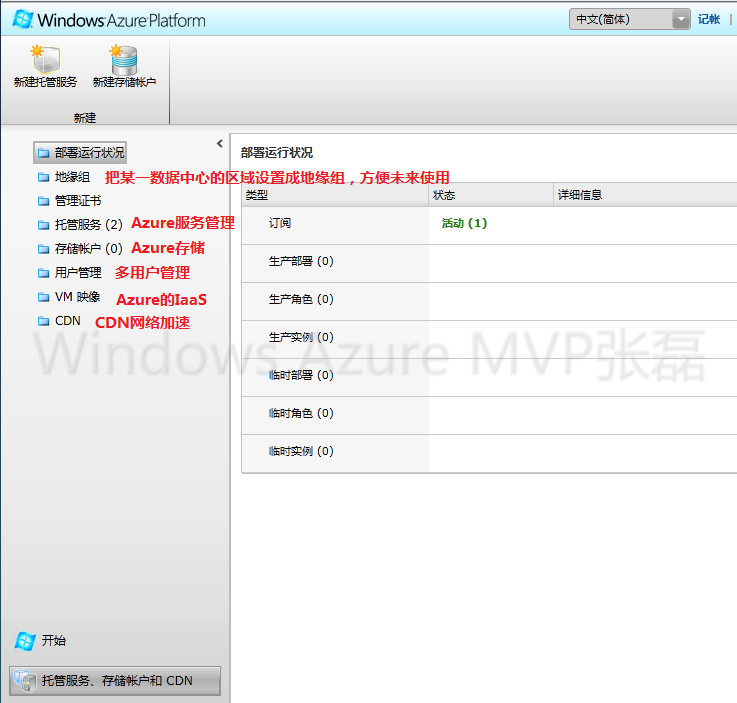Select 托管服务、存储帐户和 CDN section button
The width and height of the screenshot is (737, 703).
tap(115, 681)
